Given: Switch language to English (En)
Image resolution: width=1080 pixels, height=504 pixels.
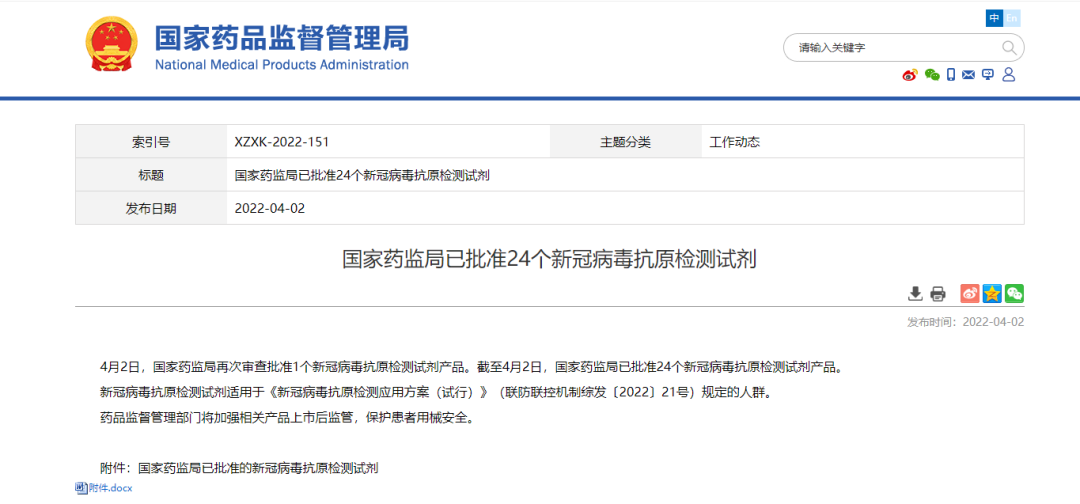Looking at the screenshot, I should click(x=1012, y=18).
